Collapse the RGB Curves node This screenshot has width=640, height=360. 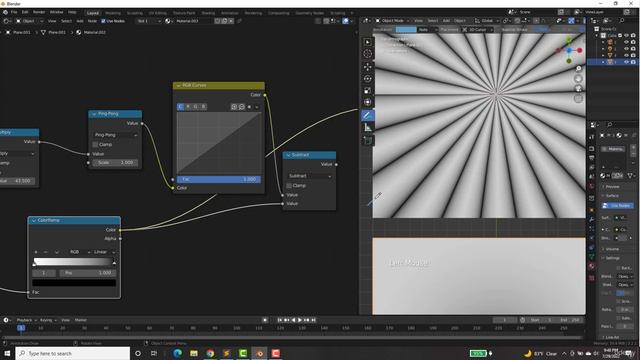[178, 86]
